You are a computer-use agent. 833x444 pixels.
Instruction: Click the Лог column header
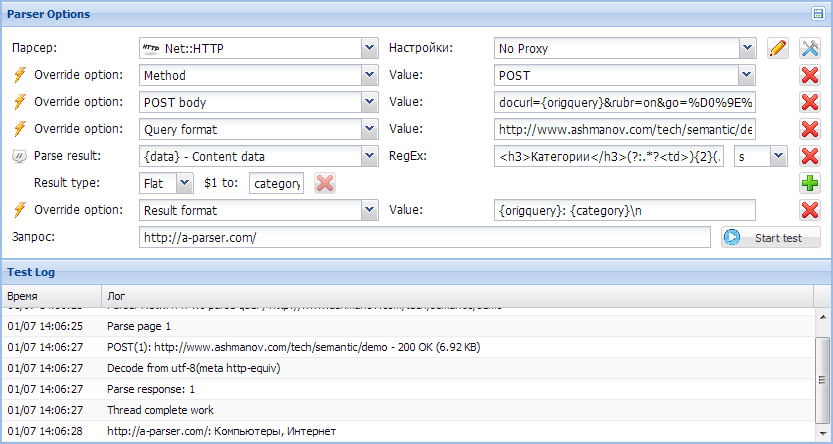click(116, 296)
